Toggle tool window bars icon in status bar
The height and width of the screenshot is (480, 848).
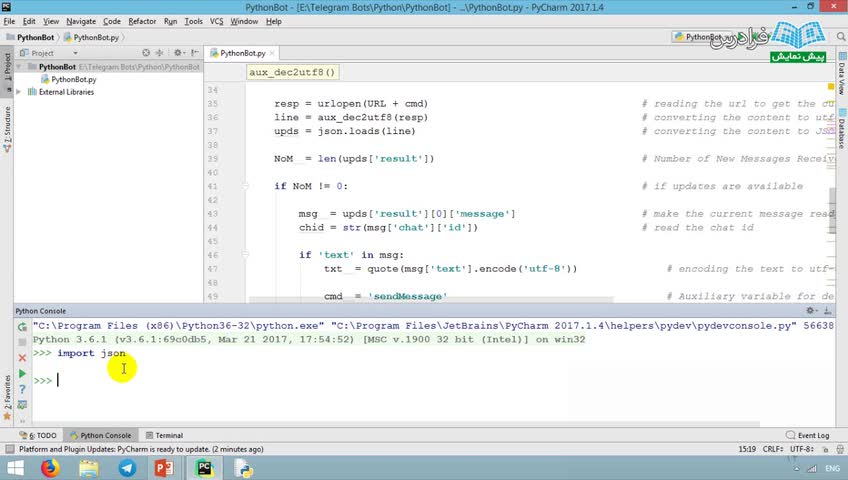(9, 449)
